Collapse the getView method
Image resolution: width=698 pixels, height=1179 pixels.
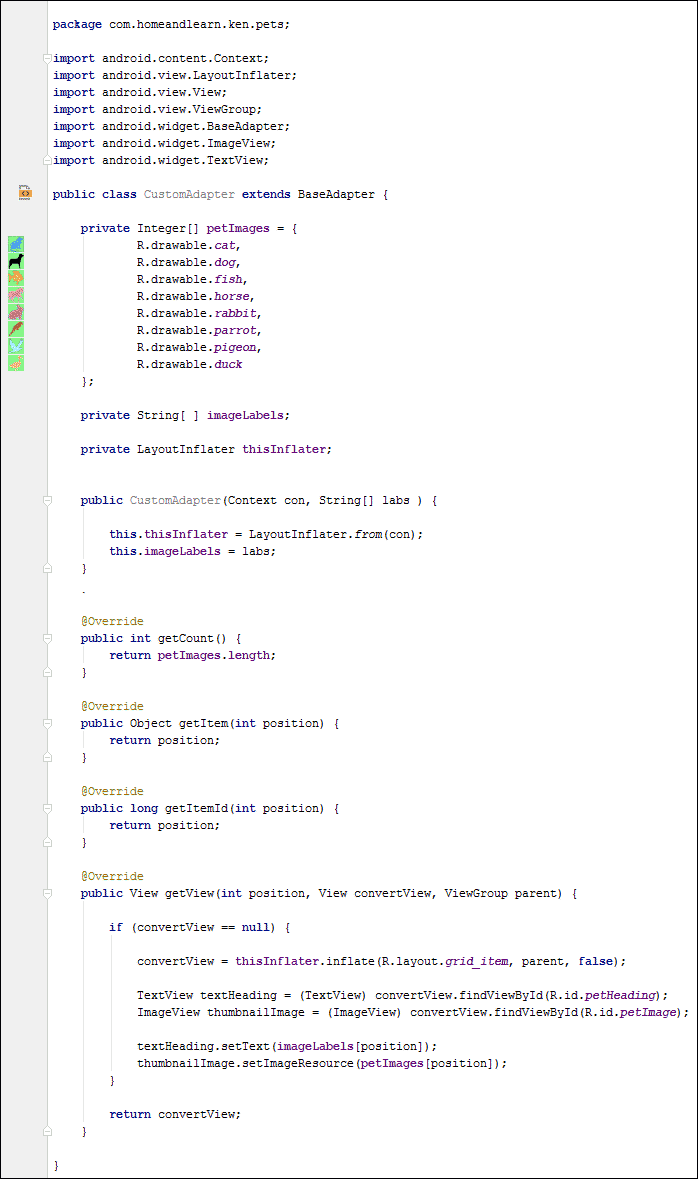47,893
